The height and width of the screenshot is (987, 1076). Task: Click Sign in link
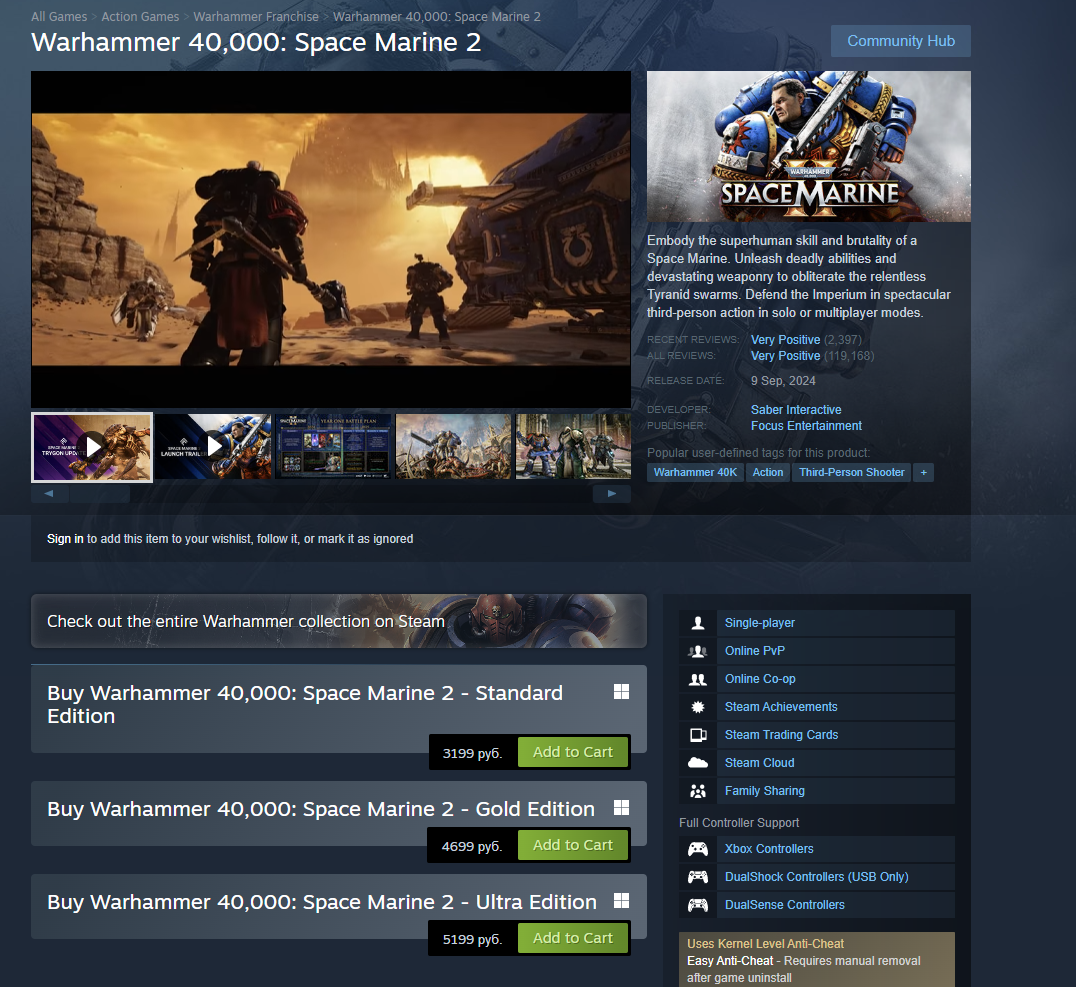(x=65, y=539)
